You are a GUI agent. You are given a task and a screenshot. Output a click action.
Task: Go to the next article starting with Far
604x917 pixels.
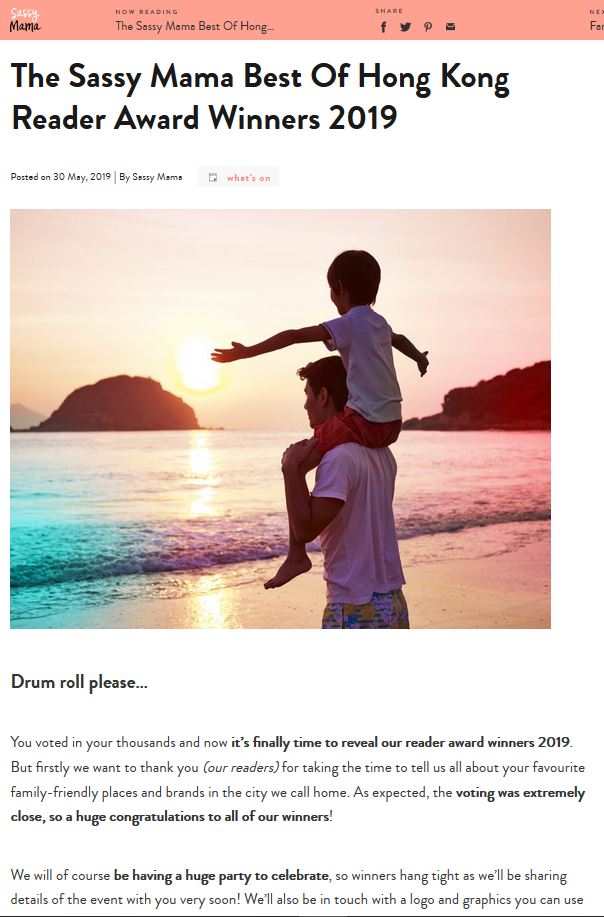click(x=596, y=26)
